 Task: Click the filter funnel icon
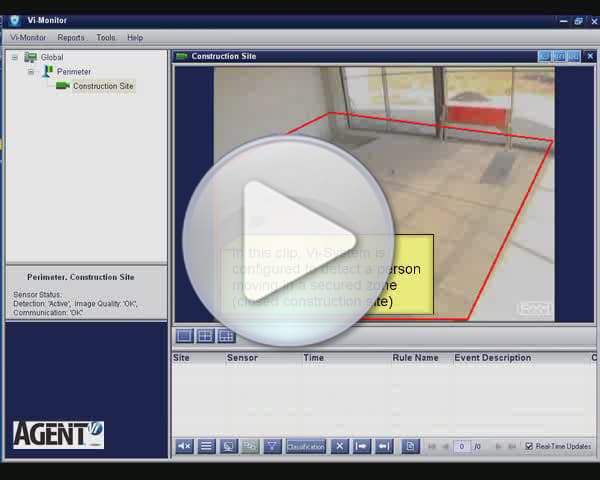272,446
